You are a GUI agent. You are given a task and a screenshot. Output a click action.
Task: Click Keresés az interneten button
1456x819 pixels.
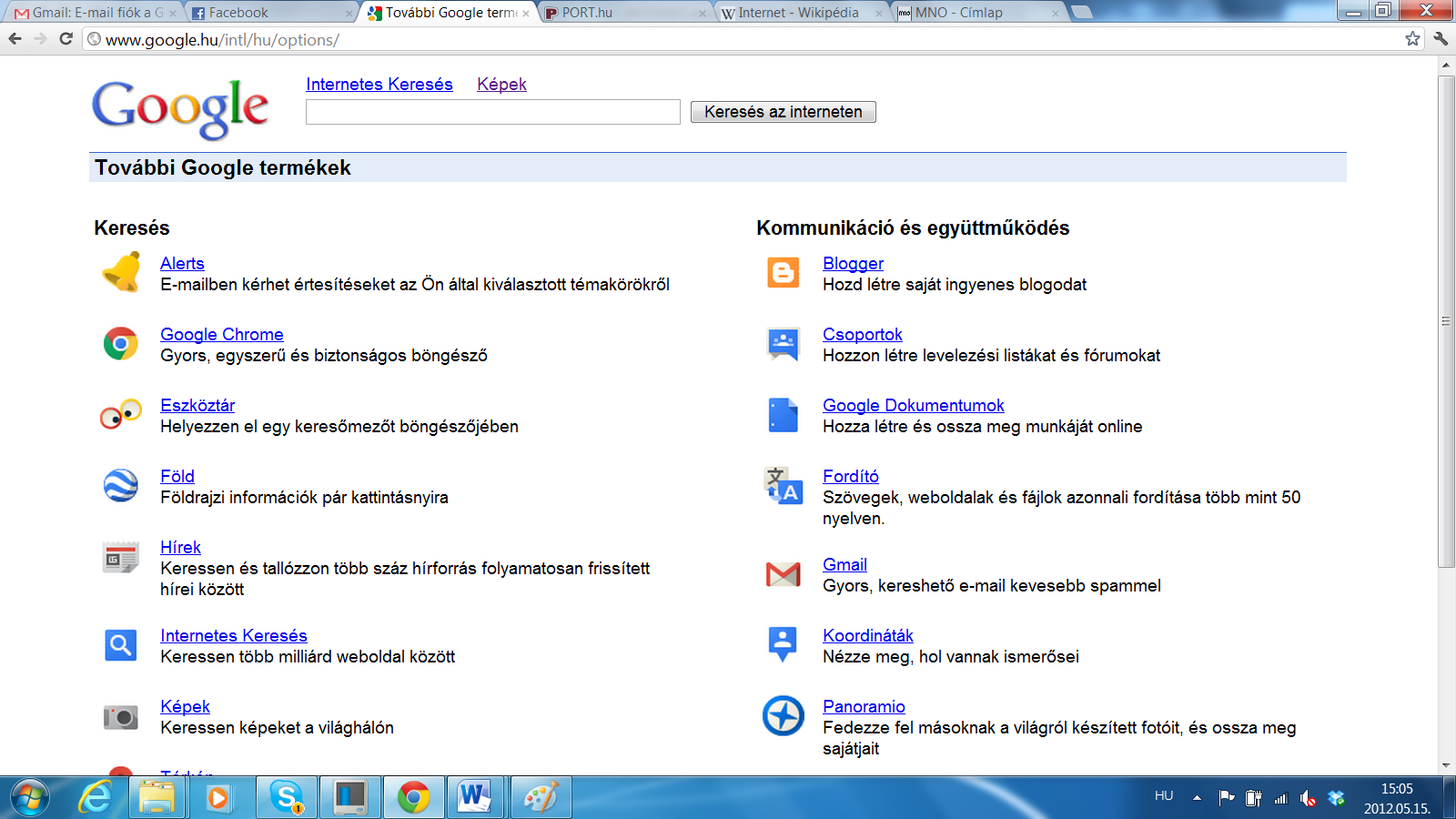click(x=784, y=112)
